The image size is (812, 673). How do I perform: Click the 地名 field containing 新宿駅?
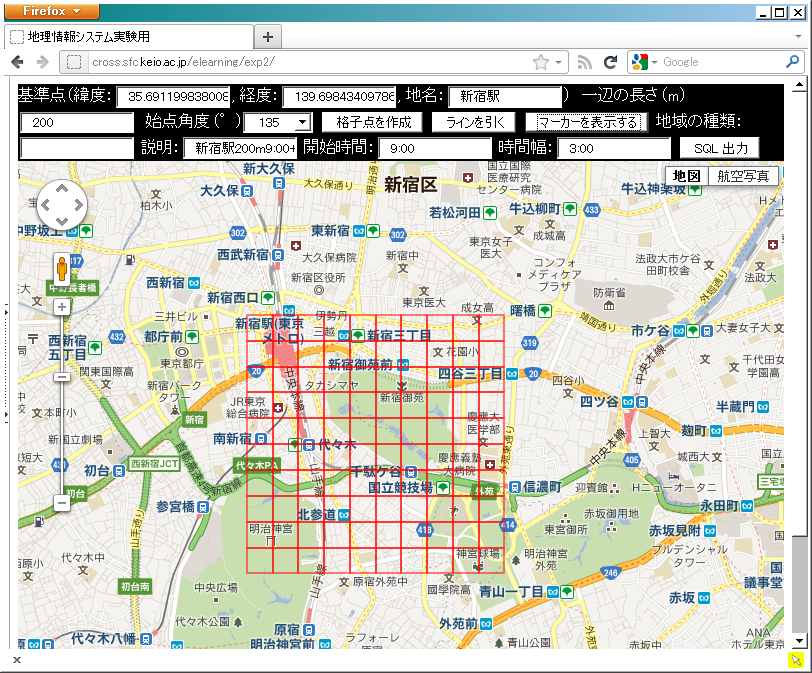[x=504, y=97]
